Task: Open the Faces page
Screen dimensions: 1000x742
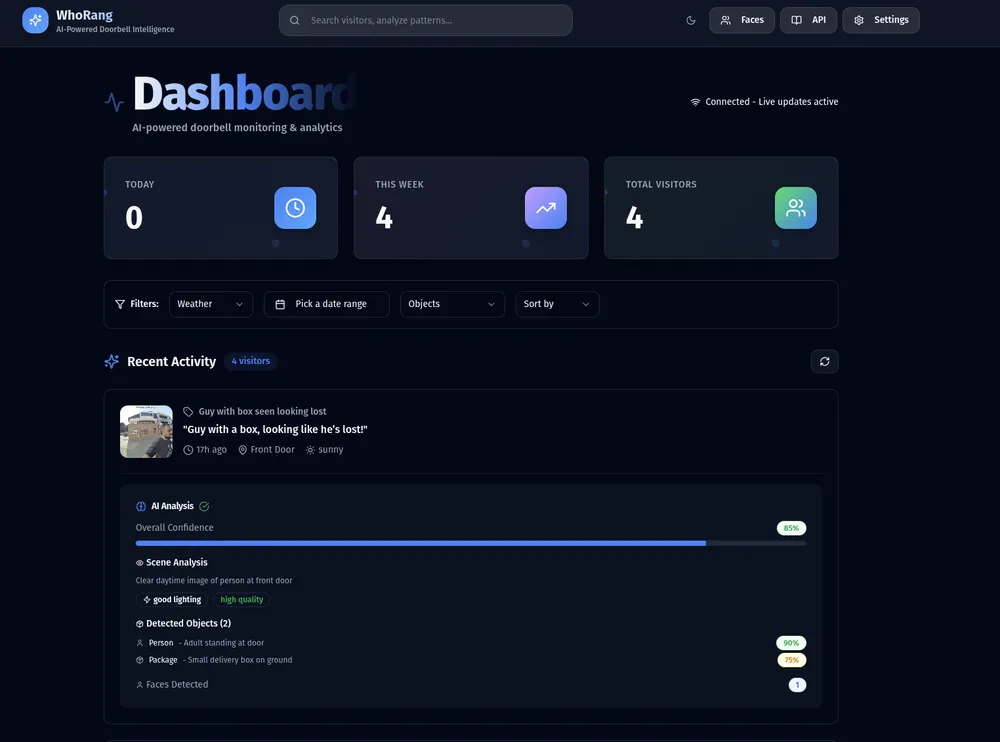Action: click(x=742, y=20)
